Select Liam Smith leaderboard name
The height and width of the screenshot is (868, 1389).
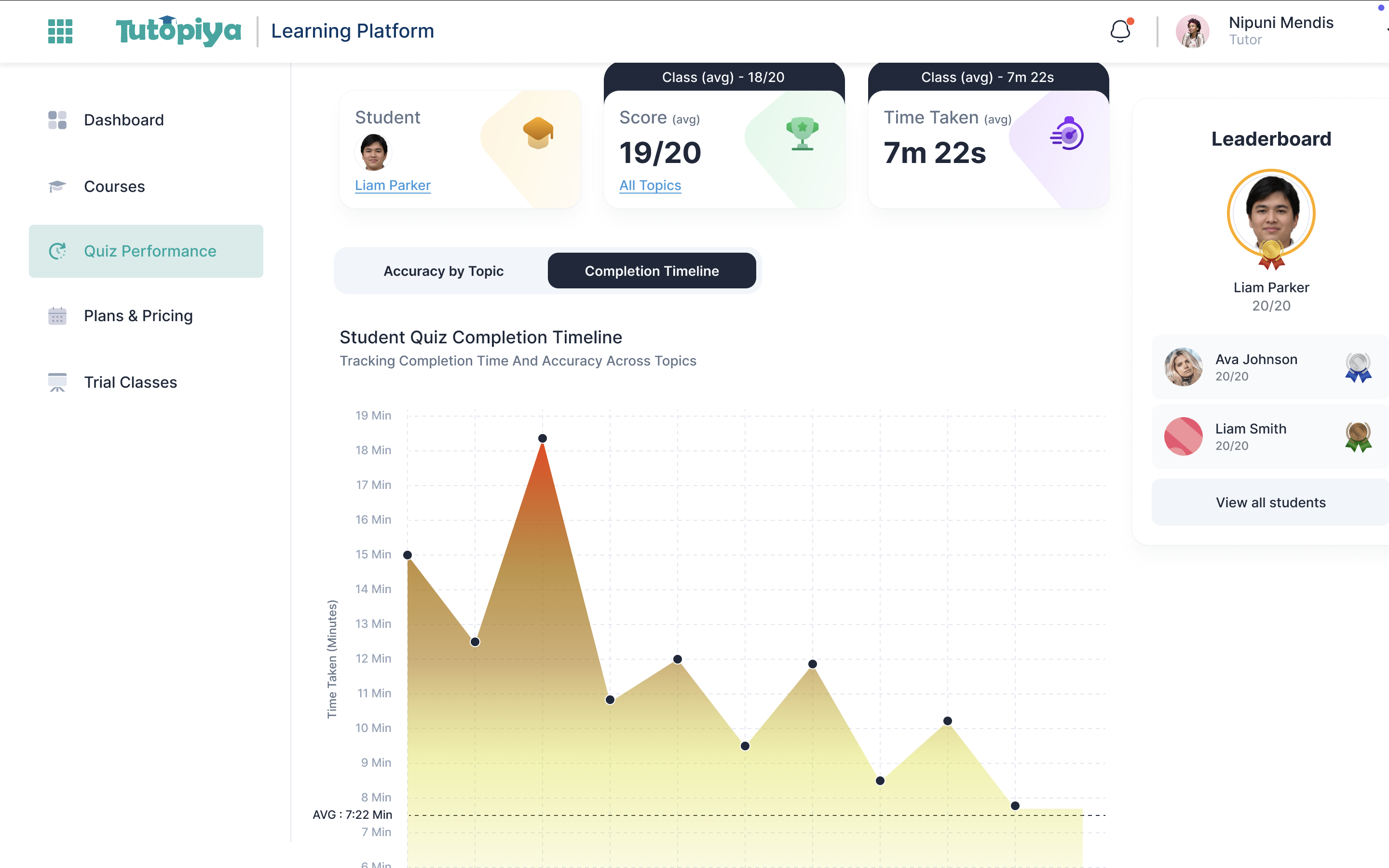tap(1251, 429)
